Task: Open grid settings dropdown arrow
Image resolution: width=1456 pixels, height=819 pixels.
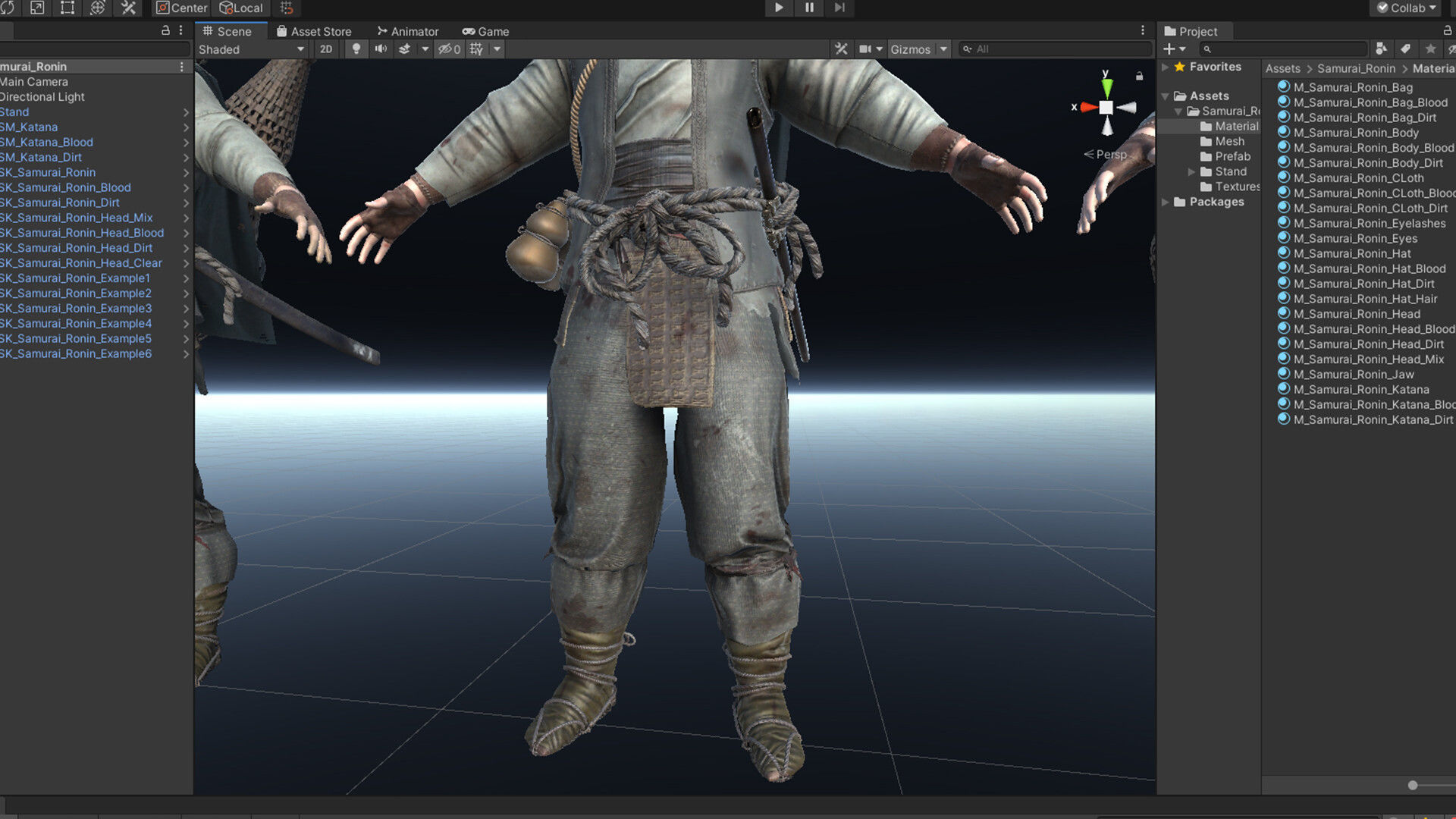Action: click(497, 49)
